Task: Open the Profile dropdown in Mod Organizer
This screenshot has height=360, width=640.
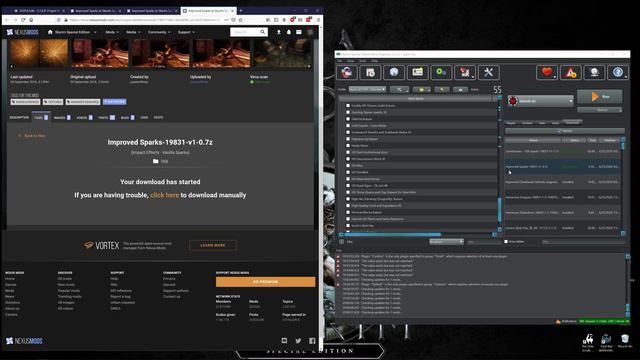Action: [x=367, y=89]
